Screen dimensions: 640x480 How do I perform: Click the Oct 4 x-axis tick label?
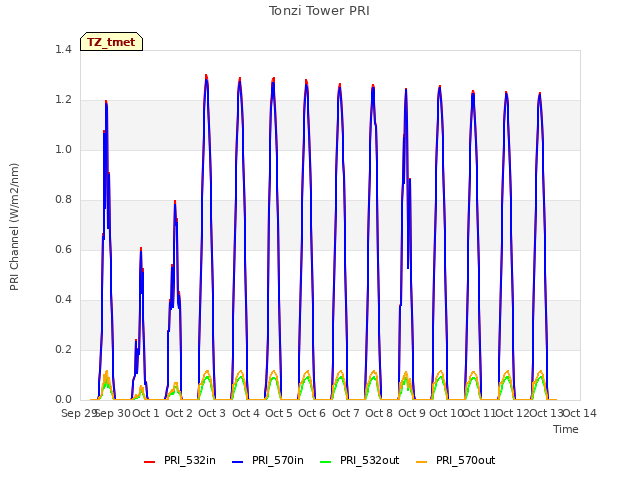coord(246,413)
